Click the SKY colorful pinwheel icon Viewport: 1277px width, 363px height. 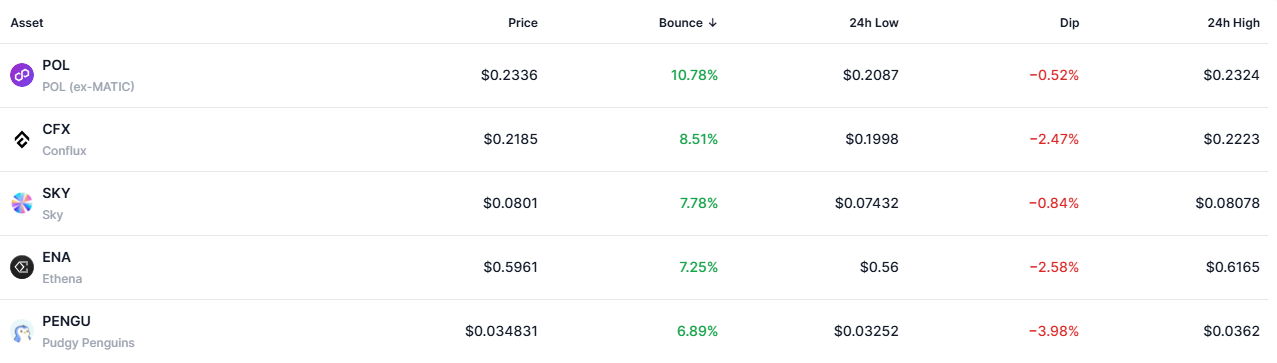pyautogui.click(x=22, y=203)
